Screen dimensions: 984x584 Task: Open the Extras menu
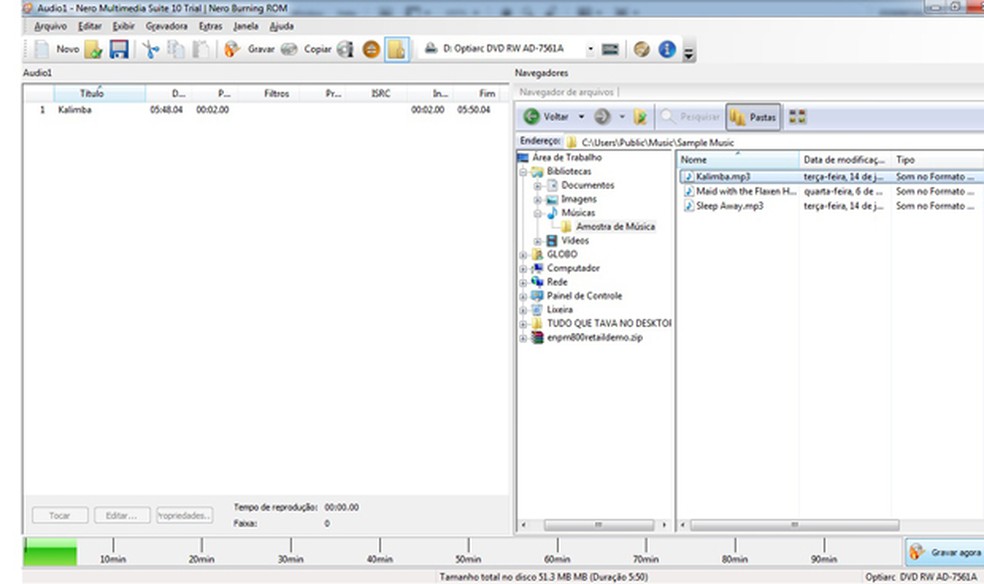211,25
